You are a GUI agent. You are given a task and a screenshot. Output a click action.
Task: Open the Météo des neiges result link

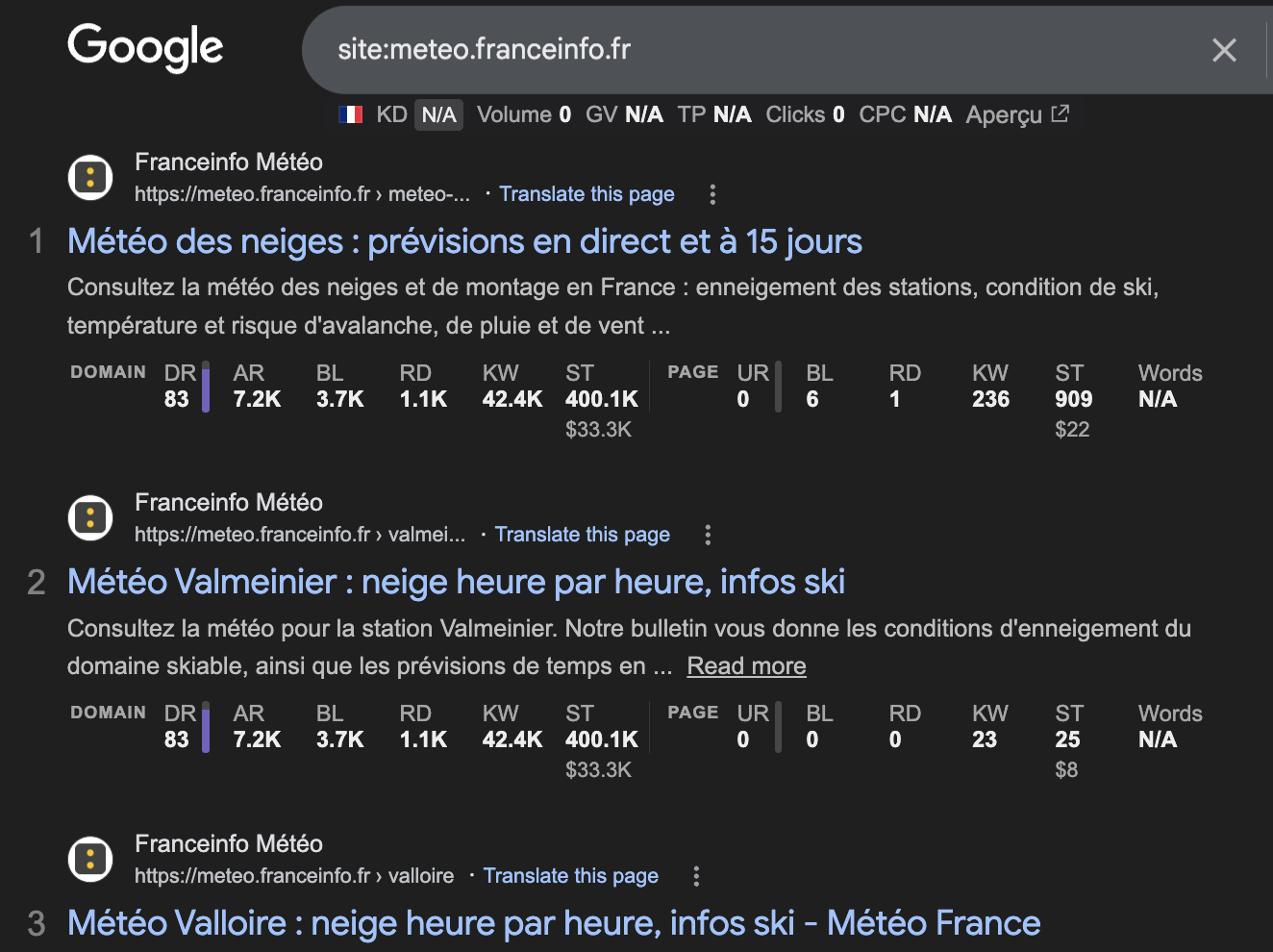[464, 241]
